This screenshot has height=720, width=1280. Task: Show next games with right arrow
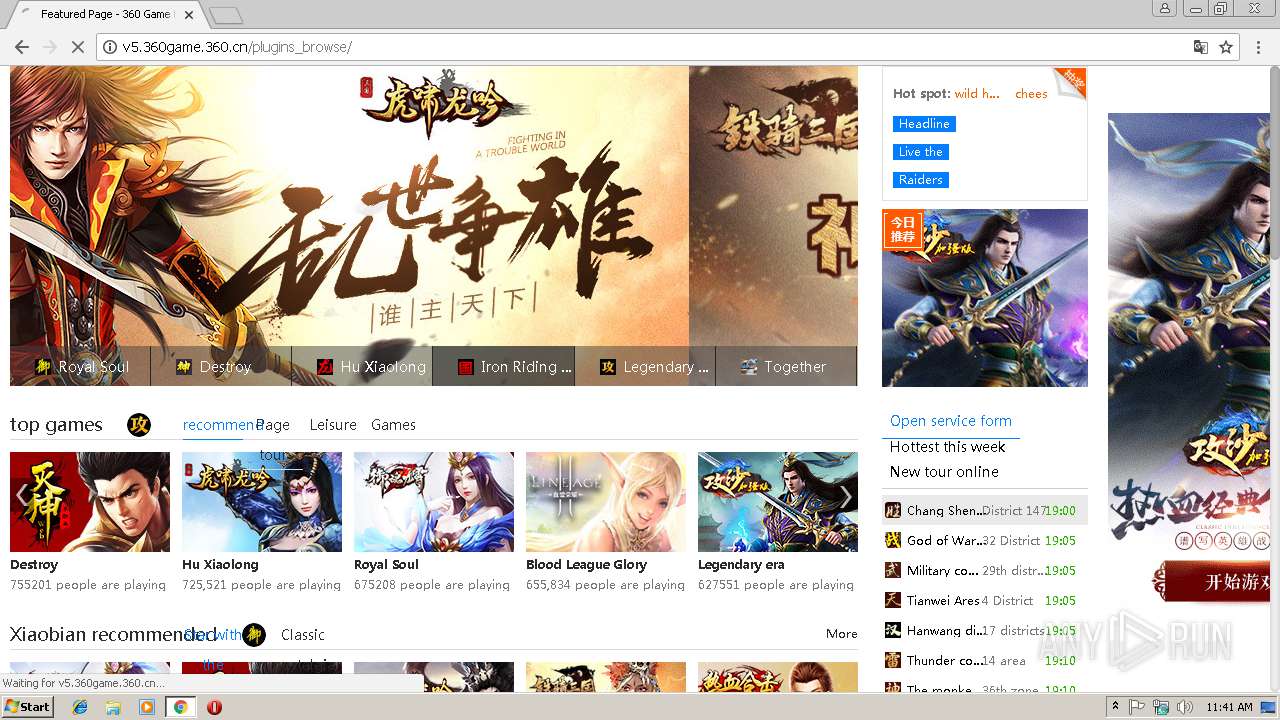coord(846,496)
